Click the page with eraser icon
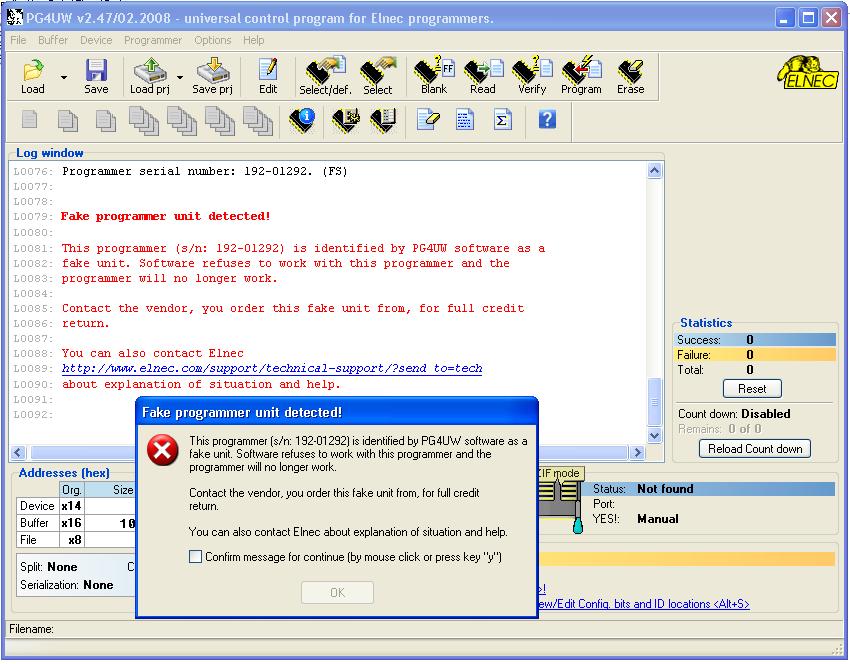 (x=428, y=120)
